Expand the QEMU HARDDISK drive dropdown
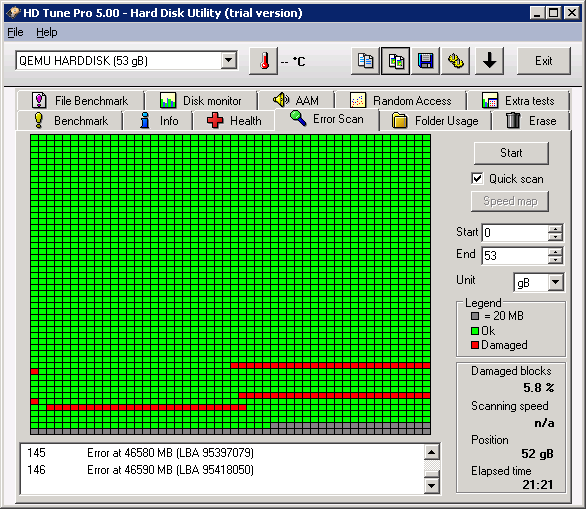The image size is (586, 509). click(228, 60)
